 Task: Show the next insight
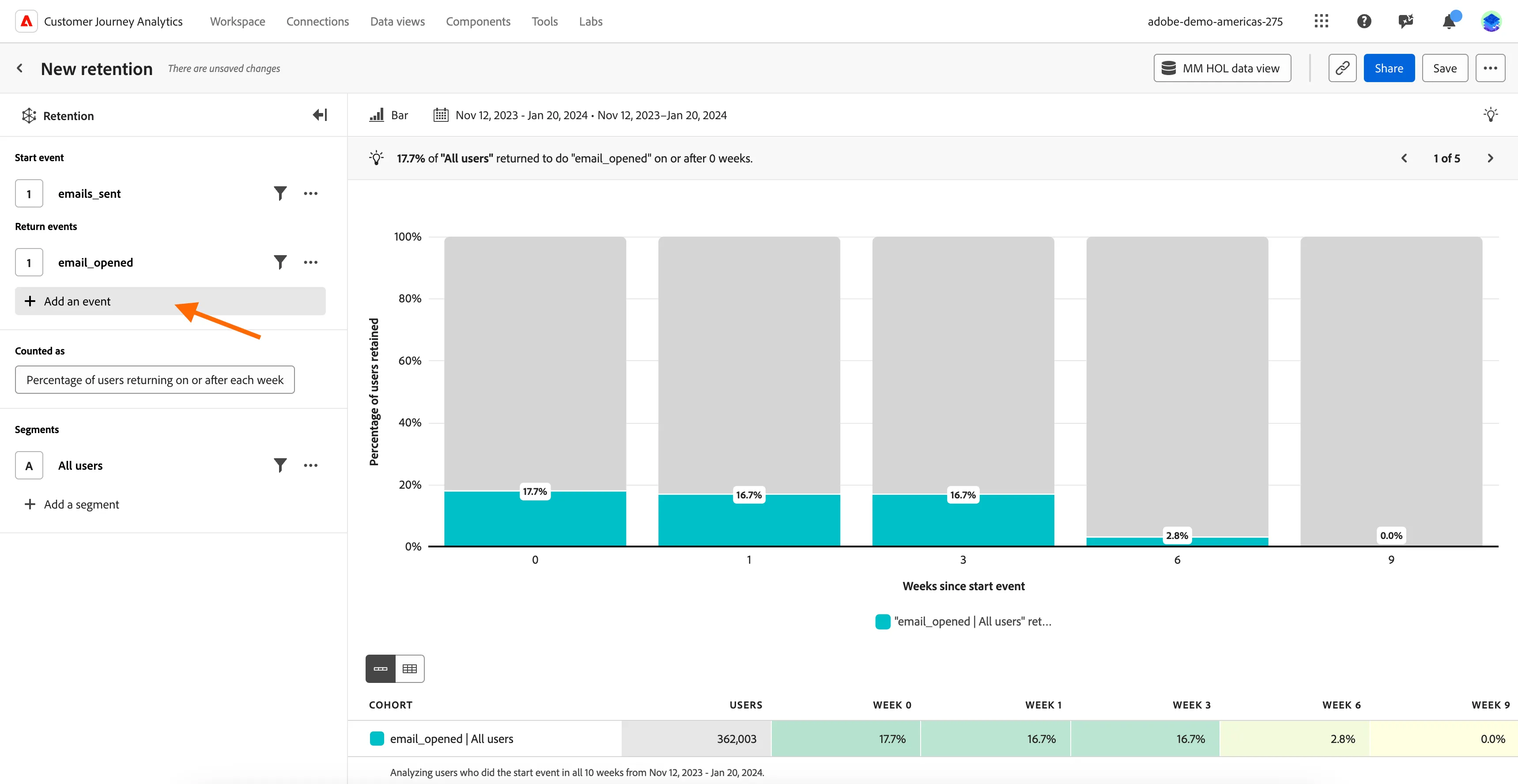click(1490, 158)
